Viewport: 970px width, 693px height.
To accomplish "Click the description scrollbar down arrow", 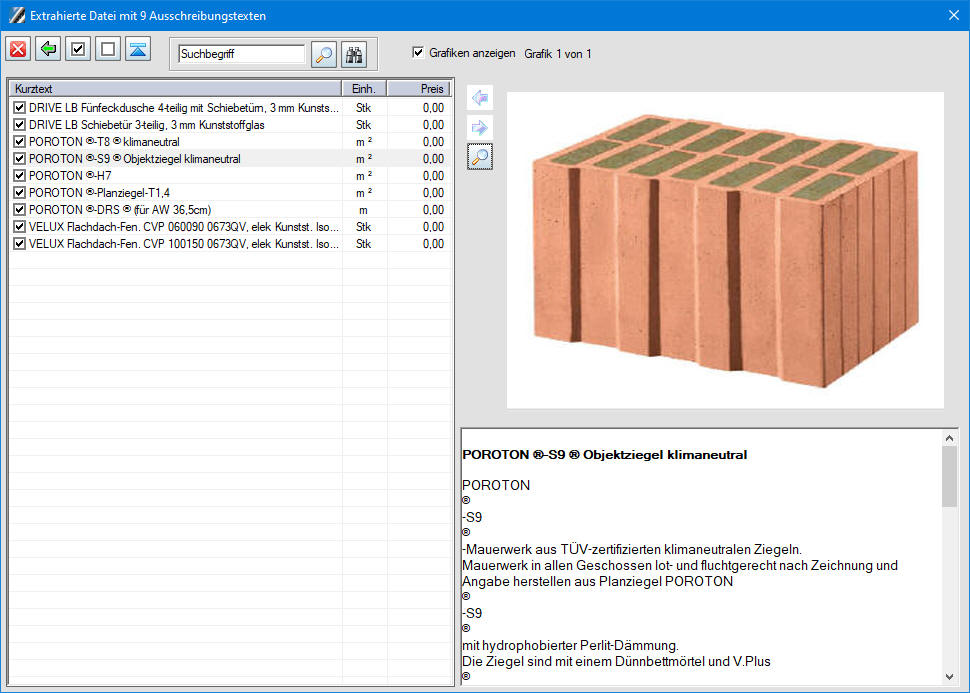I will click(x=950, y=677).
